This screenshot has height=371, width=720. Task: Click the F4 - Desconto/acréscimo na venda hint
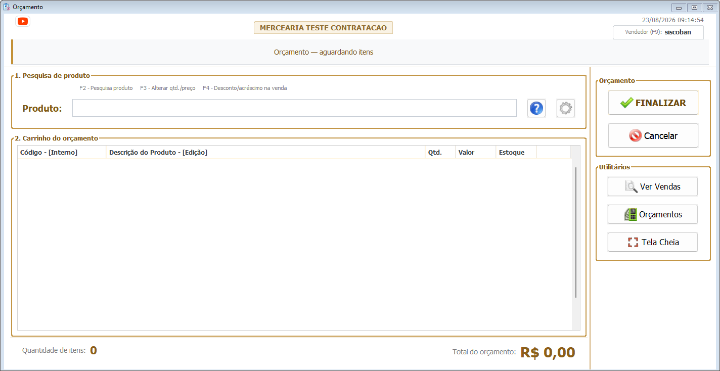[x=245, y=88]
